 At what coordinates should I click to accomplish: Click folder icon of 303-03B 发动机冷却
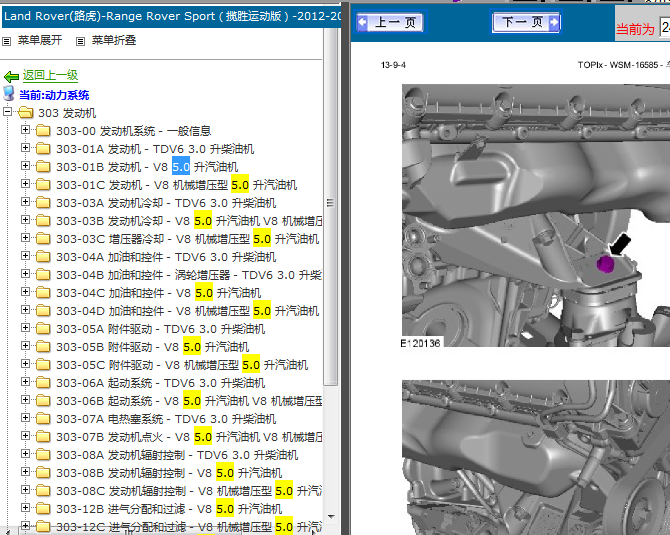43,220
